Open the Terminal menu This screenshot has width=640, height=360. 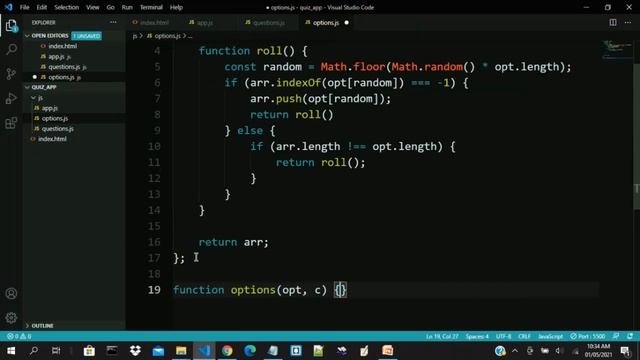click(151, 7)
